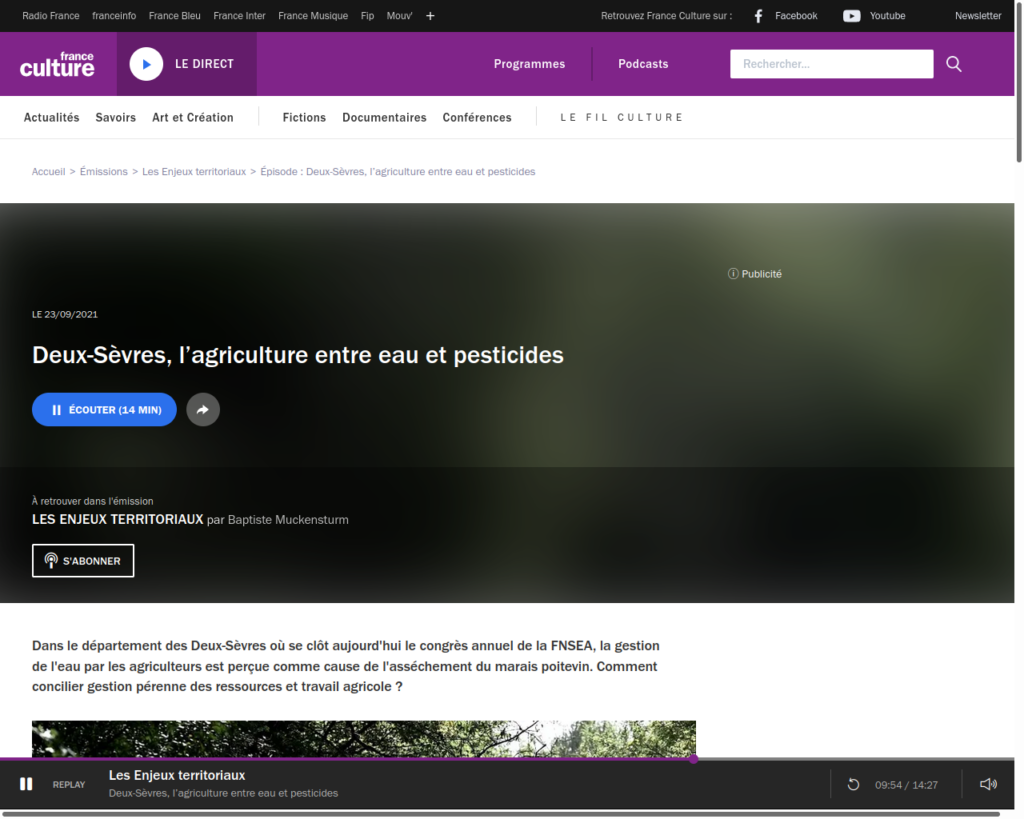Screen dimensions: 1024x819
Task: Subscribe with the S'abonner button
Action: click(x=83, y=561)
